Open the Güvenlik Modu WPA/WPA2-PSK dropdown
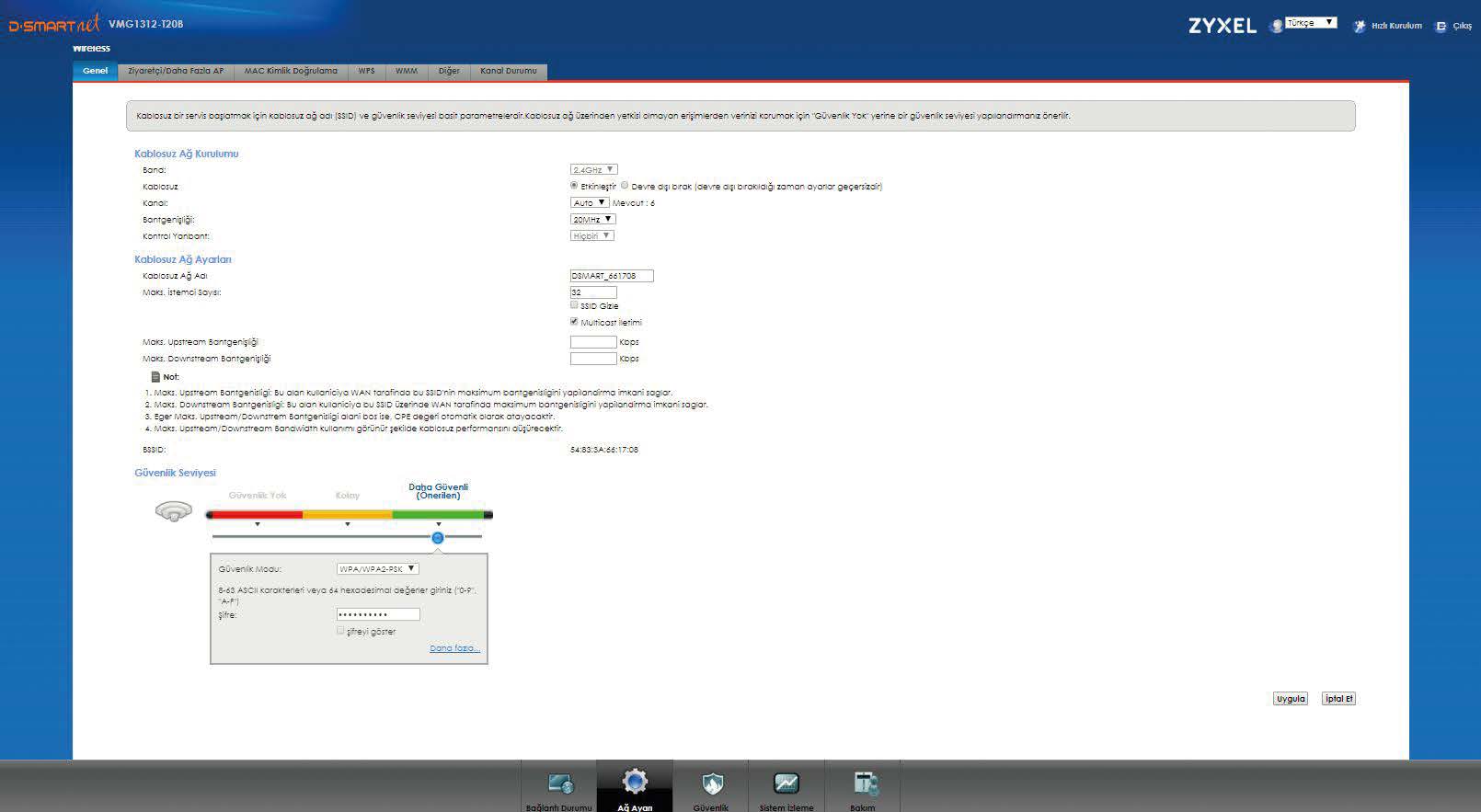Viewport: 1481px width, 812px height. pos(377,569)
